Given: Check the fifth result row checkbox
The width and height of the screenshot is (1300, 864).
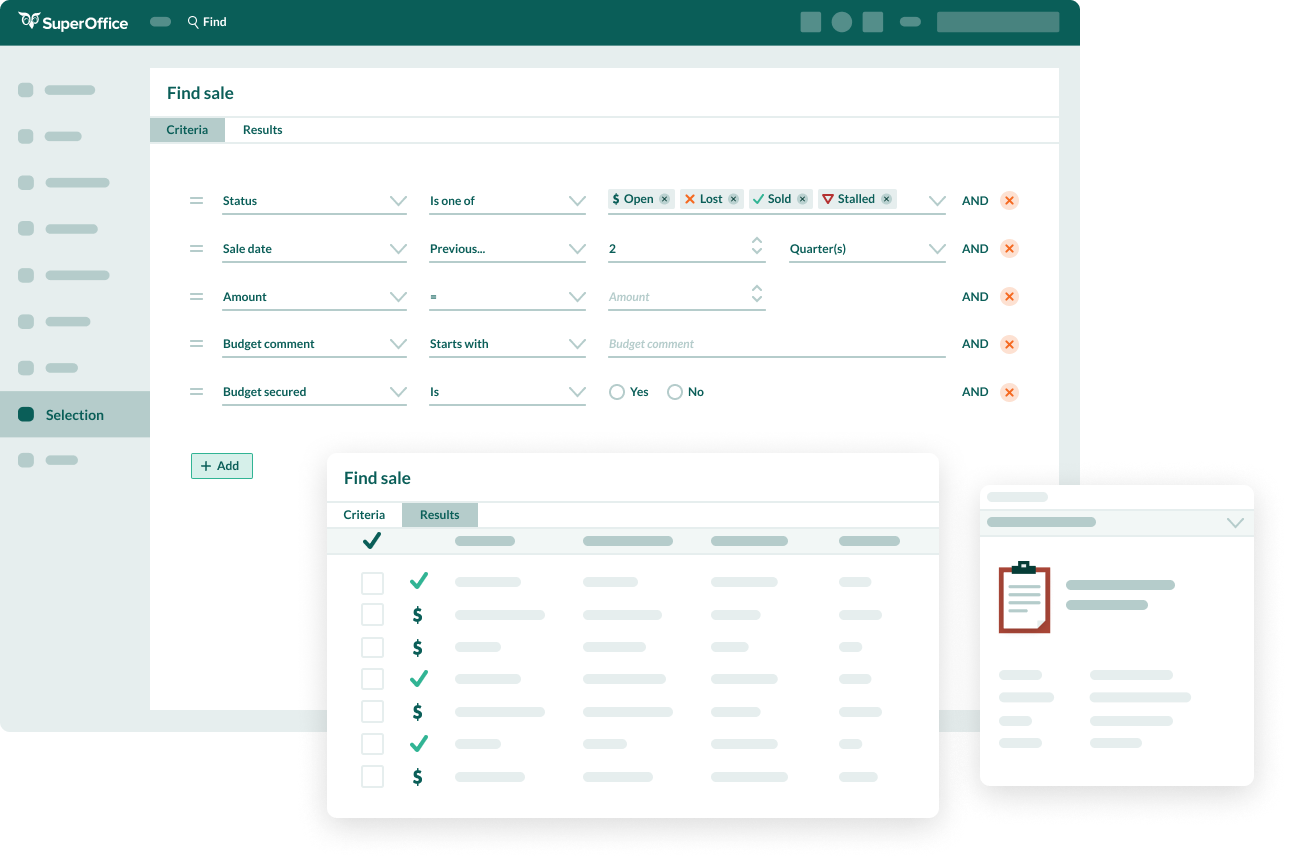Looking at the screenshot, I should point(372,712).
